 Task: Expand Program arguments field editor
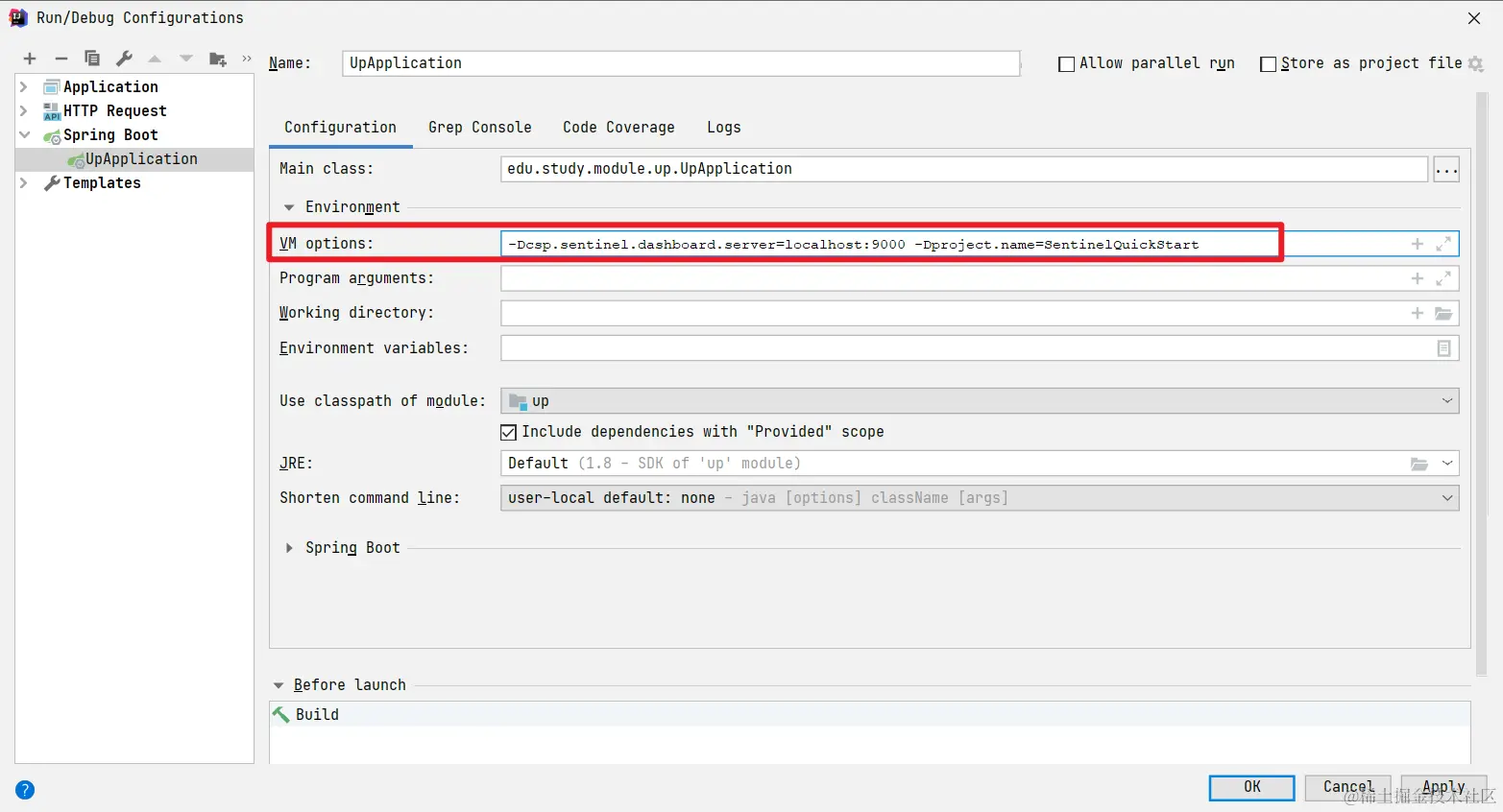pos(1443,278)
